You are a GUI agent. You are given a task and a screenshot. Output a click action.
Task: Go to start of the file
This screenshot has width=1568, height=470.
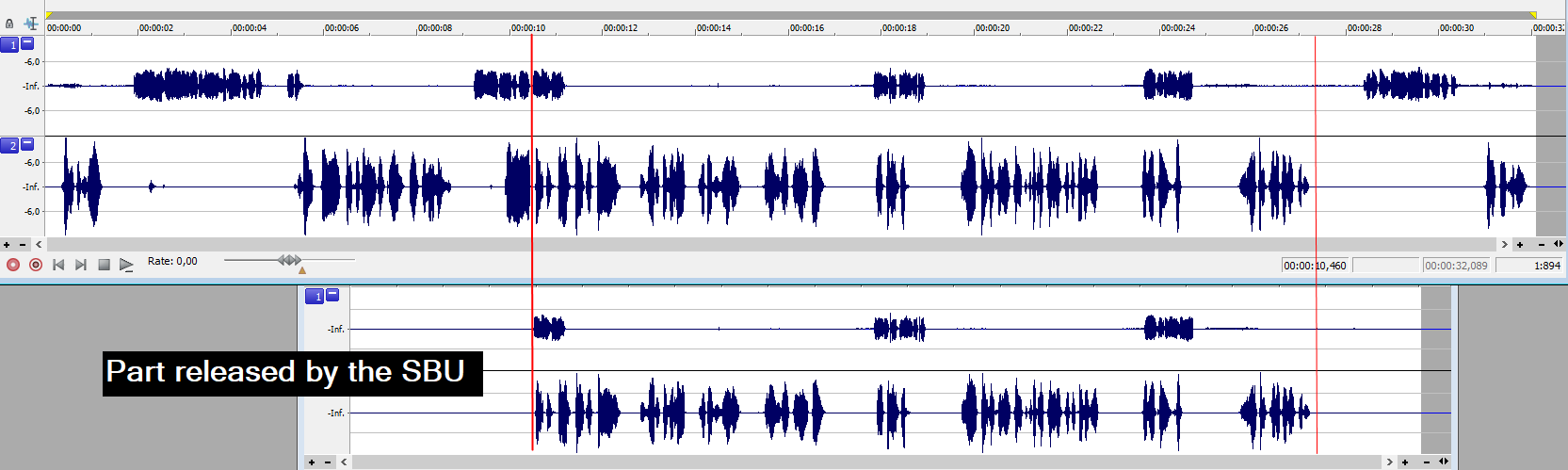[58, 265]
